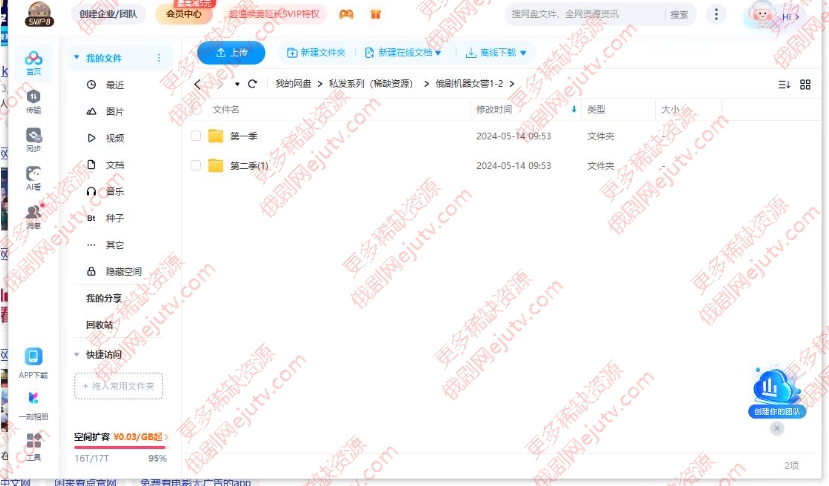Viewport: 829px width, 486px height.
Task: Open the 传输 transfer panel
Action: pos(33,102)
